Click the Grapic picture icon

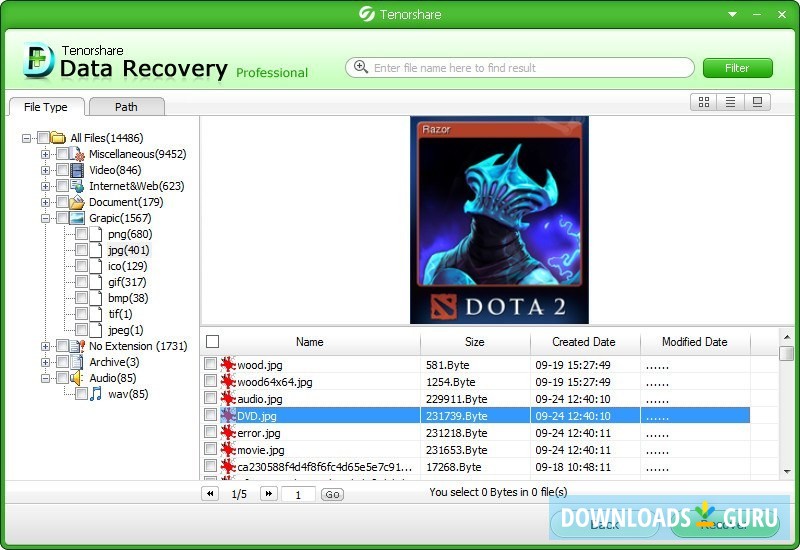point(77,218)
